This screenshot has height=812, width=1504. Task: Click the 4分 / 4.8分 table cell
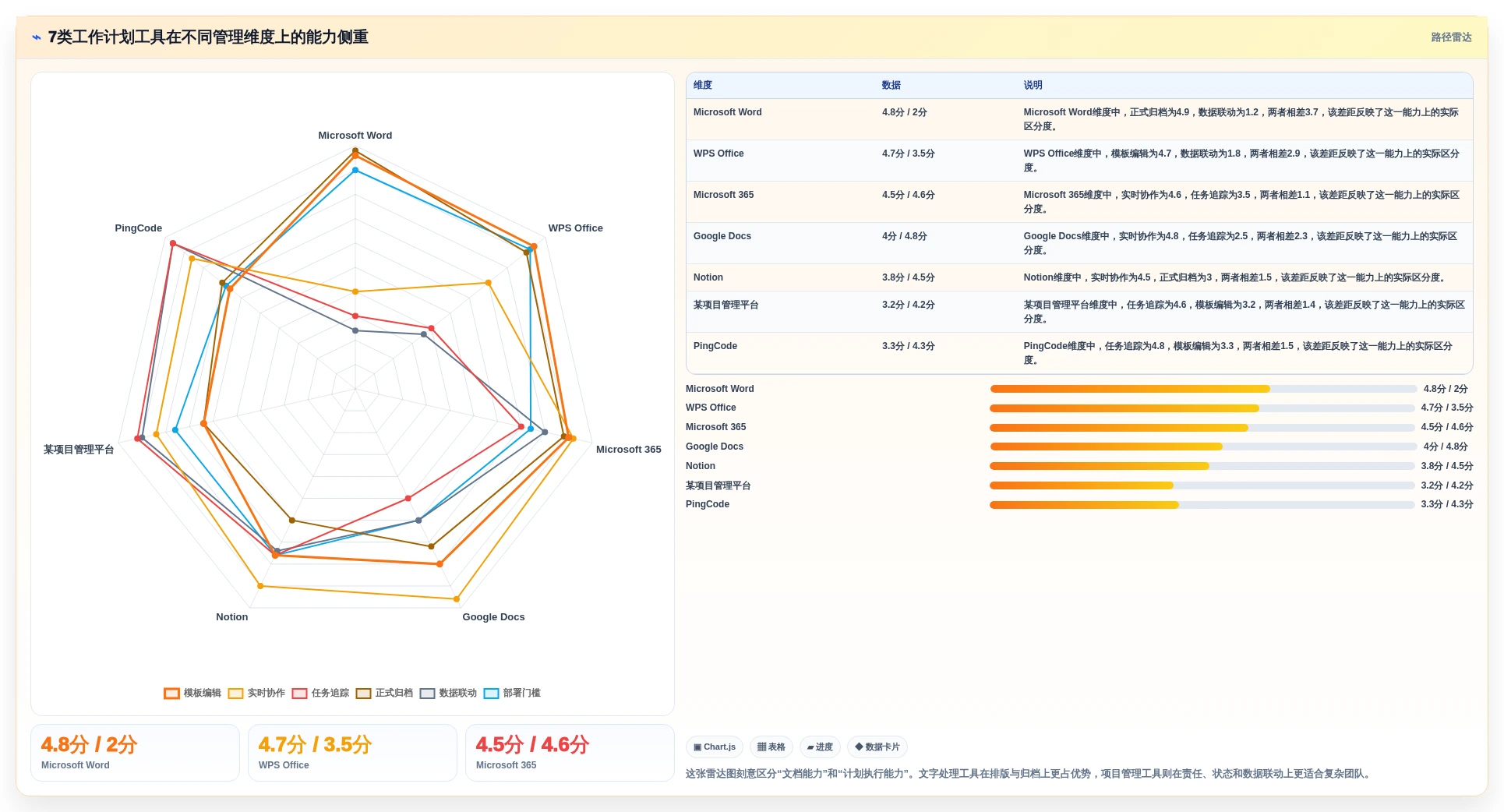coord(905,236)
